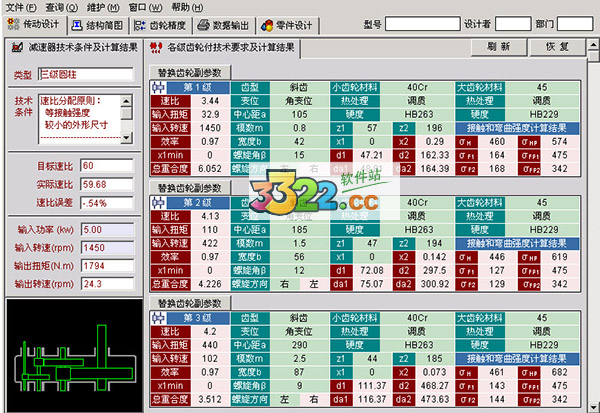This screenshot has width=600, height=413.
Task: Click the 输出转速 field showing 24.3
Action: [x=108, y=284]
